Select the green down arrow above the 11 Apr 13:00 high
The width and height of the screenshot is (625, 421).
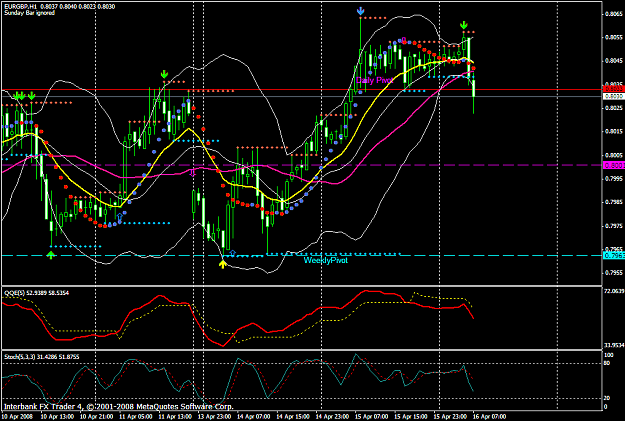[164, 75]
